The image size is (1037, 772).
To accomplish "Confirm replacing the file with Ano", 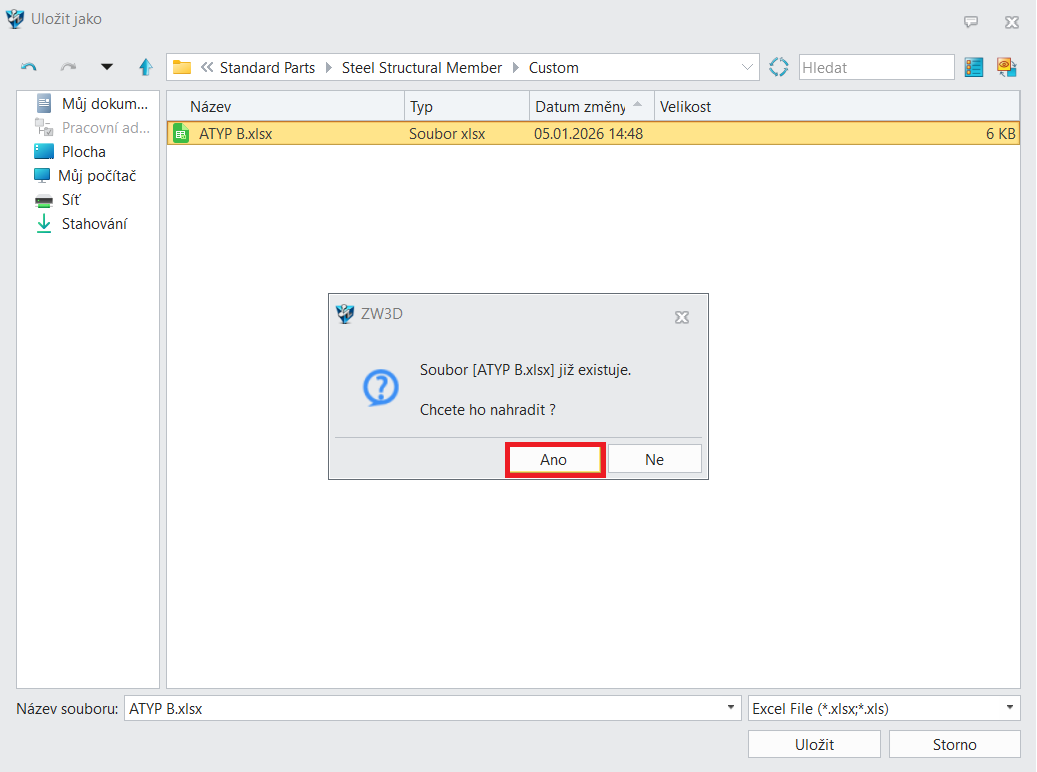I will (555, 460).
